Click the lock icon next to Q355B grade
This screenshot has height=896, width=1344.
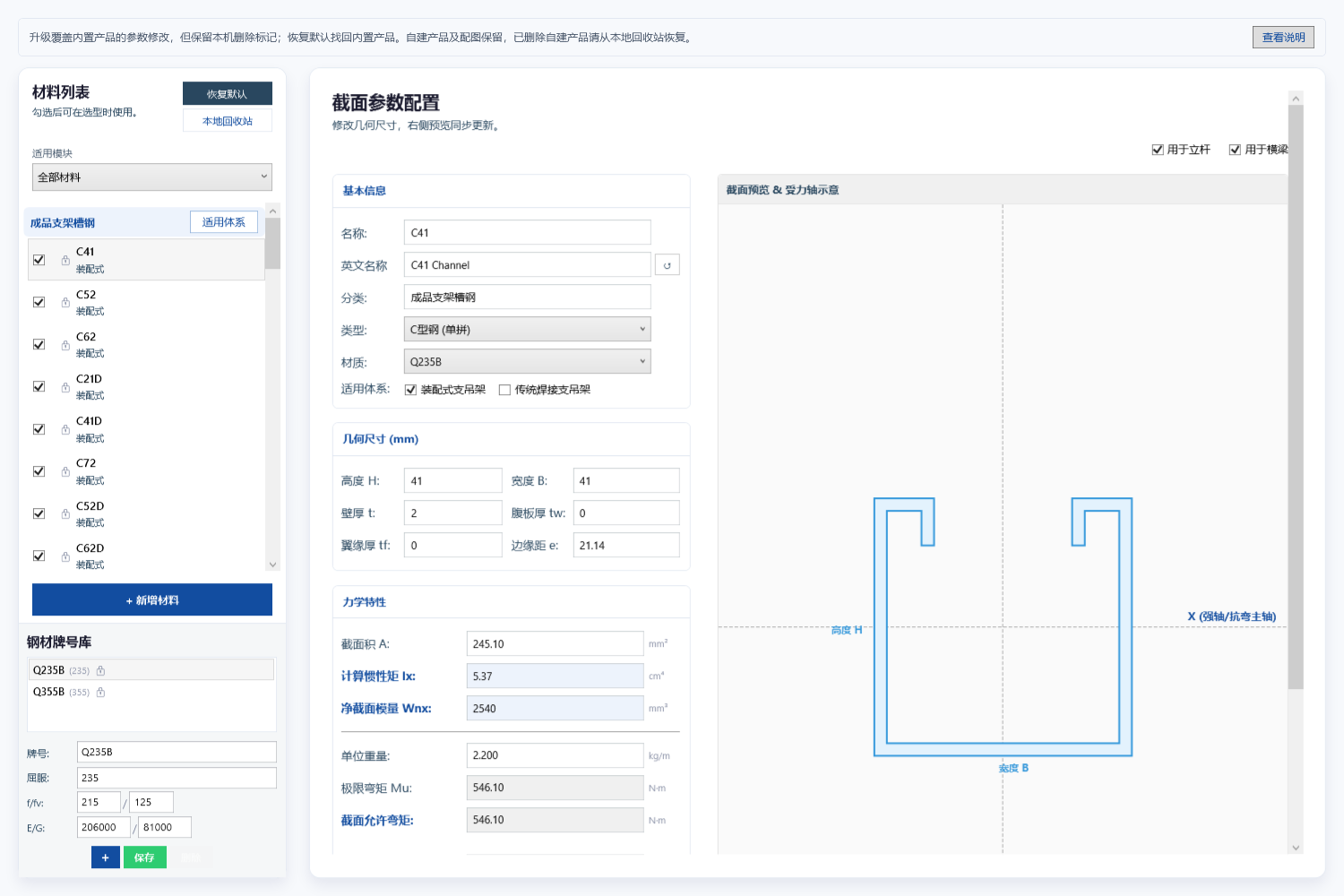coord(101,692)
